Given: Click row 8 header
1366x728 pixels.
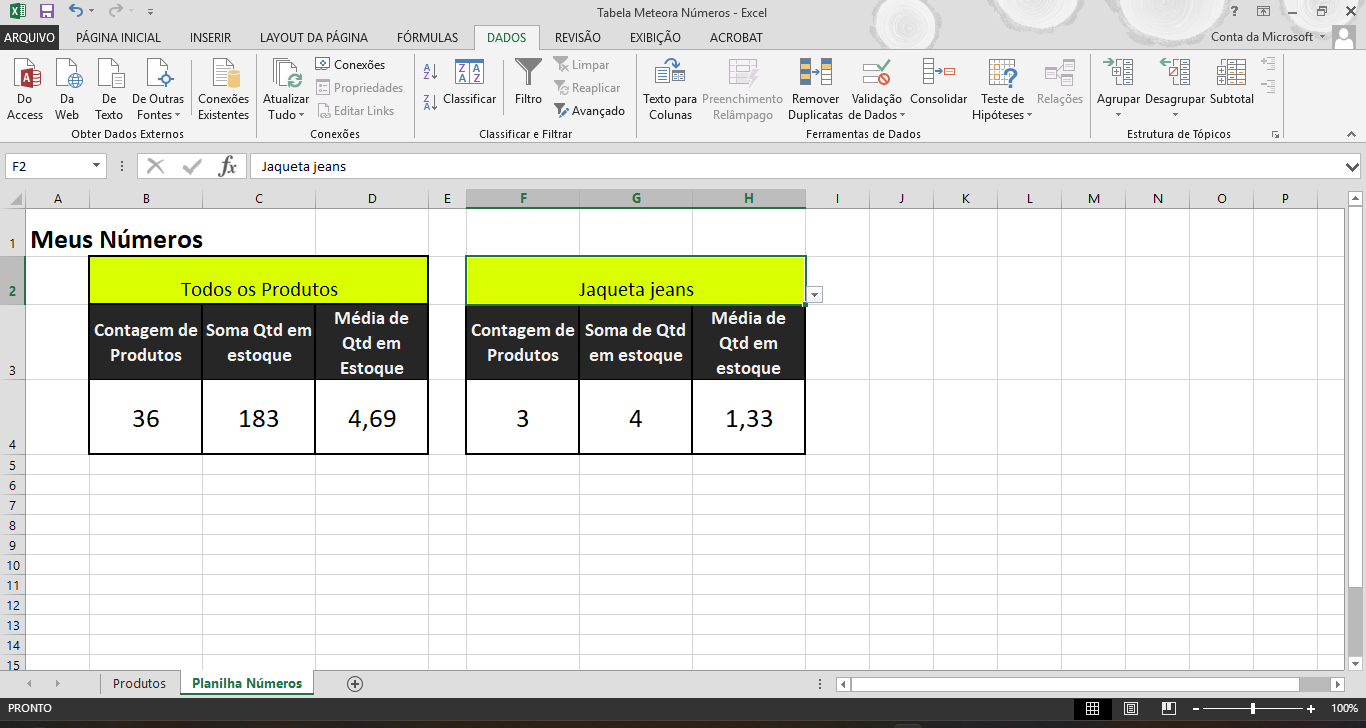Looking at the screenshot, I should (x=13, y=525).
